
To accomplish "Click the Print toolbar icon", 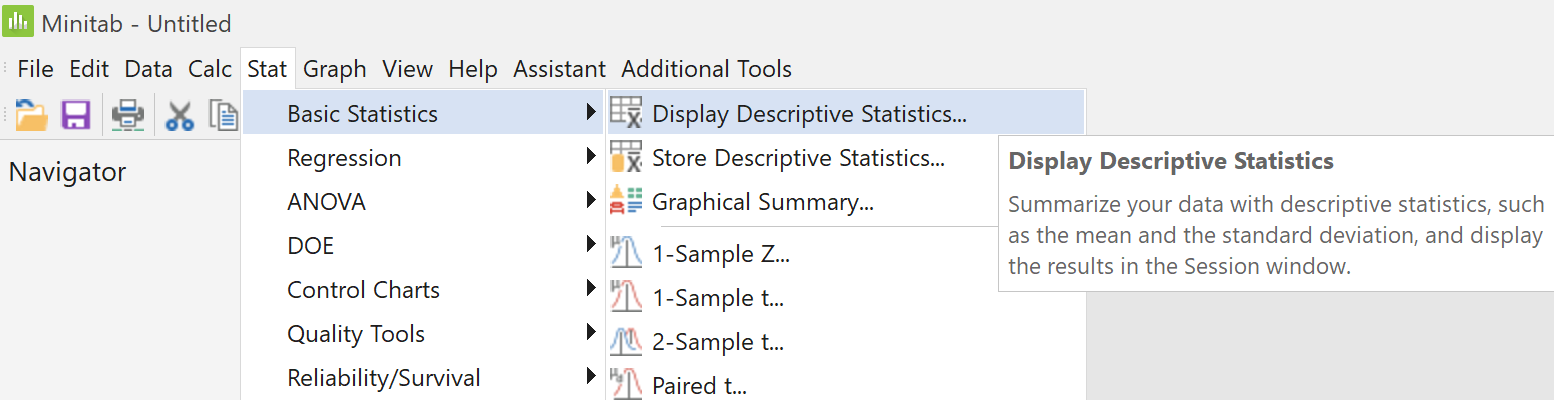I will (128, 115).
